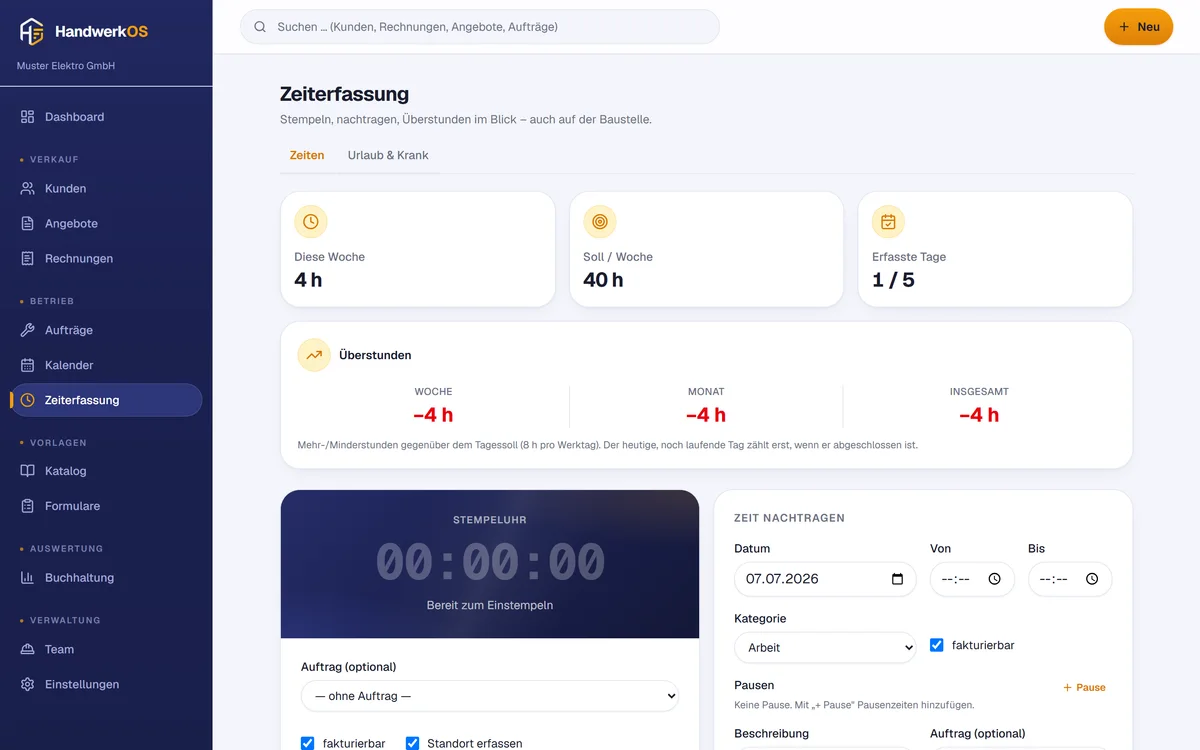Focus the Suchen search field
The image size is (1200, 750).
click(480, 27)
